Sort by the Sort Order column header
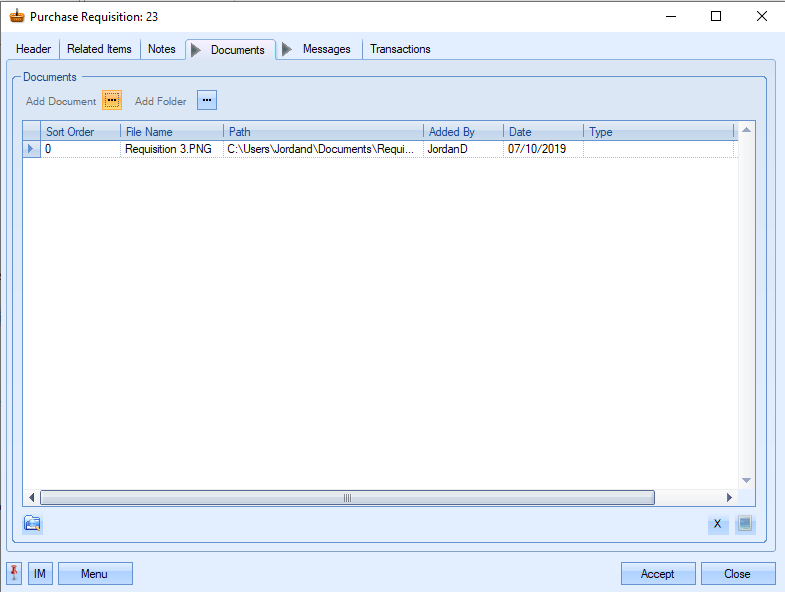This screenshot has width=785, height=592. pos(80,132)
